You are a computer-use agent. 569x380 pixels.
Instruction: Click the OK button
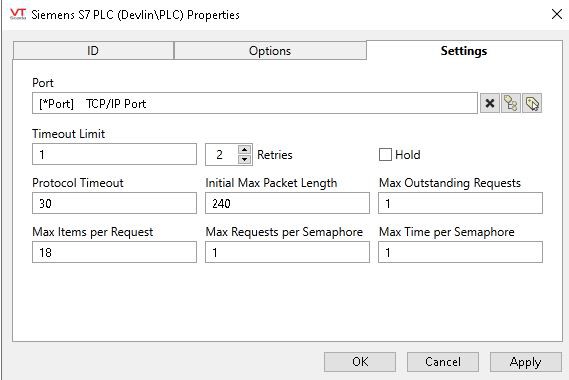click(x=360, y=362)
